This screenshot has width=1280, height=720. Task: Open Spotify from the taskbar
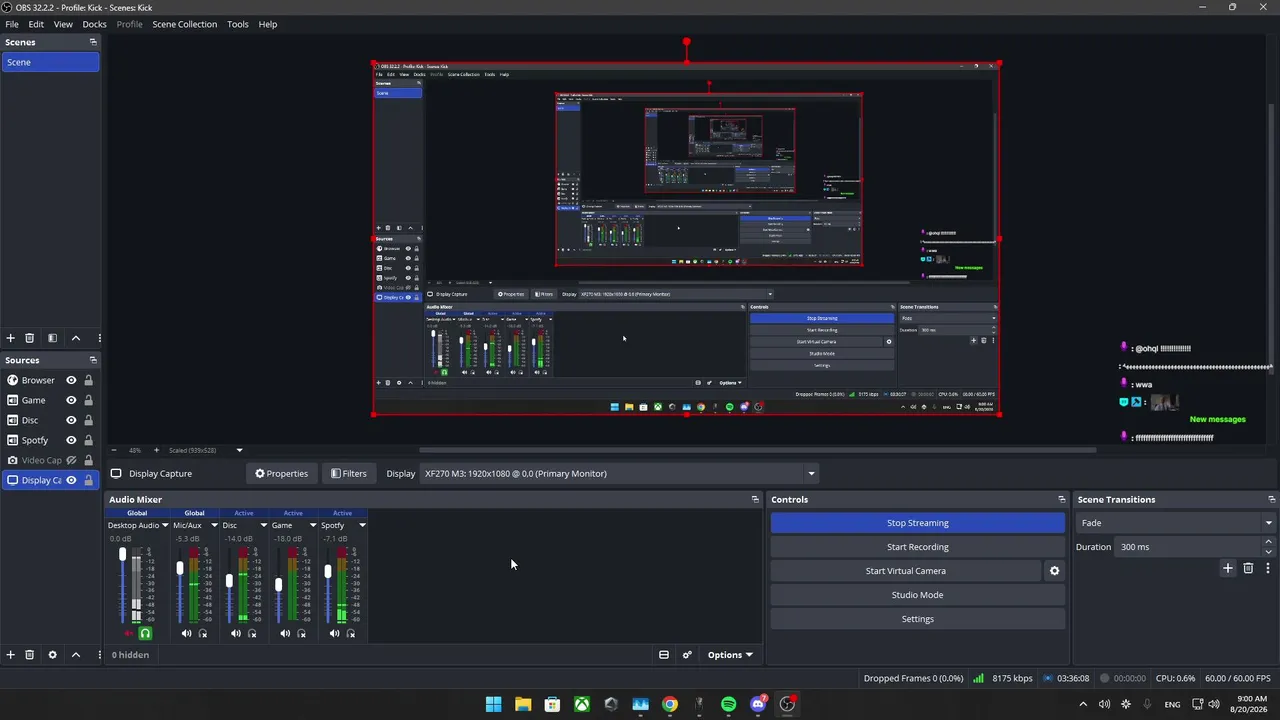[x=728, y=704]
